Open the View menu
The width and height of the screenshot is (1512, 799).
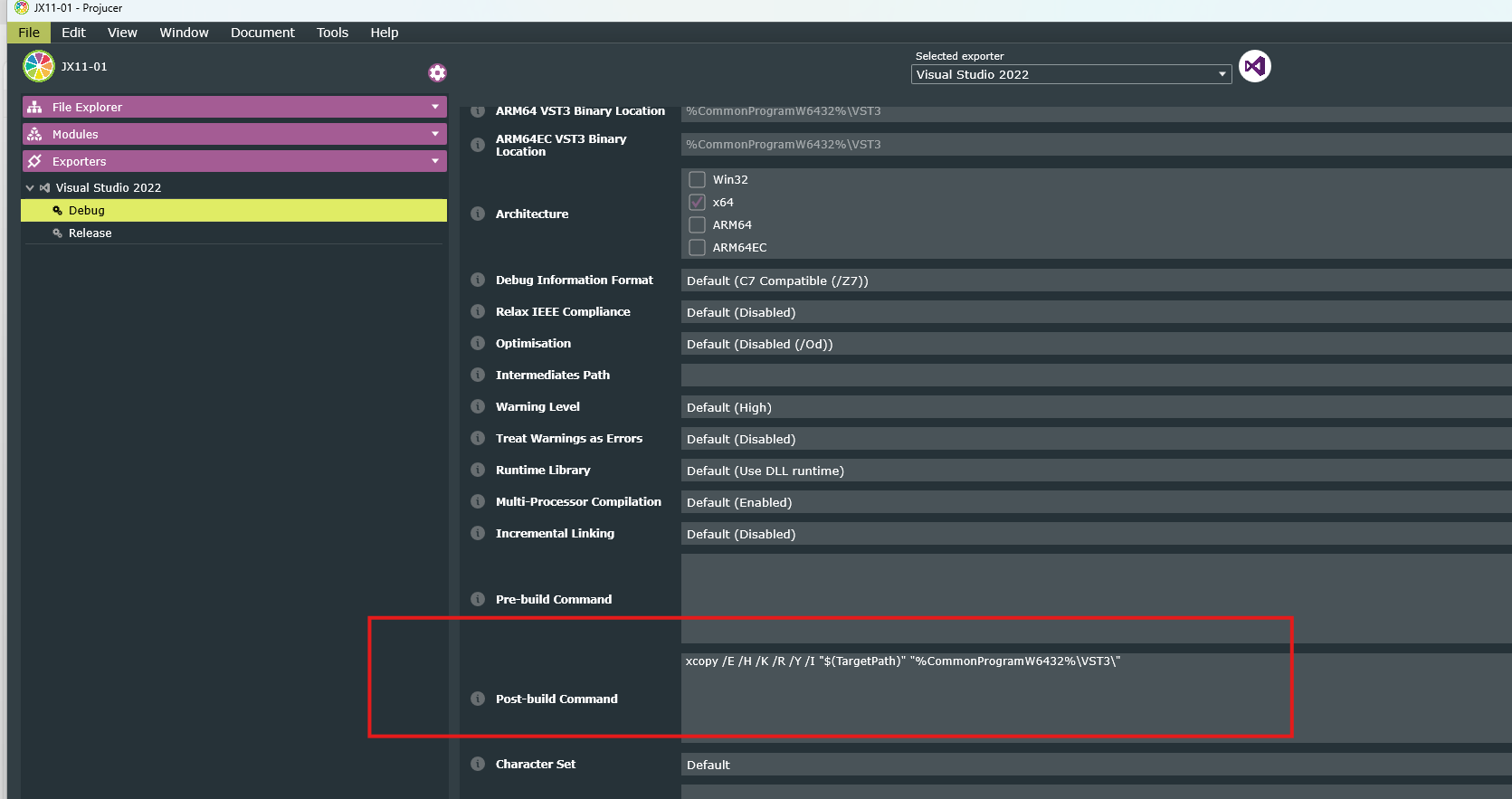pyautogui.click(x=122, y=33)
